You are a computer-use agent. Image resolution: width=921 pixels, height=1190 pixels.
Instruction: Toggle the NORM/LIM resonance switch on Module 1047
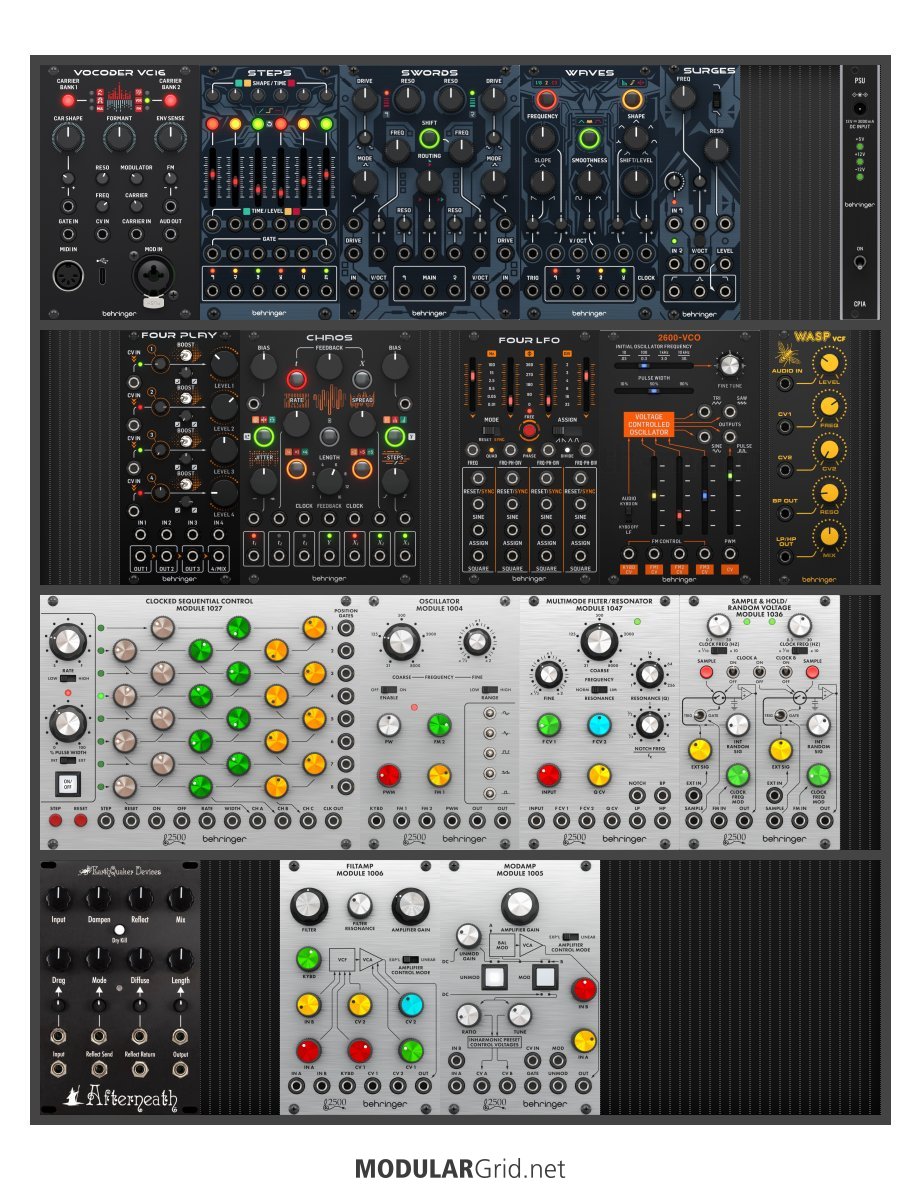pos(599,689)
